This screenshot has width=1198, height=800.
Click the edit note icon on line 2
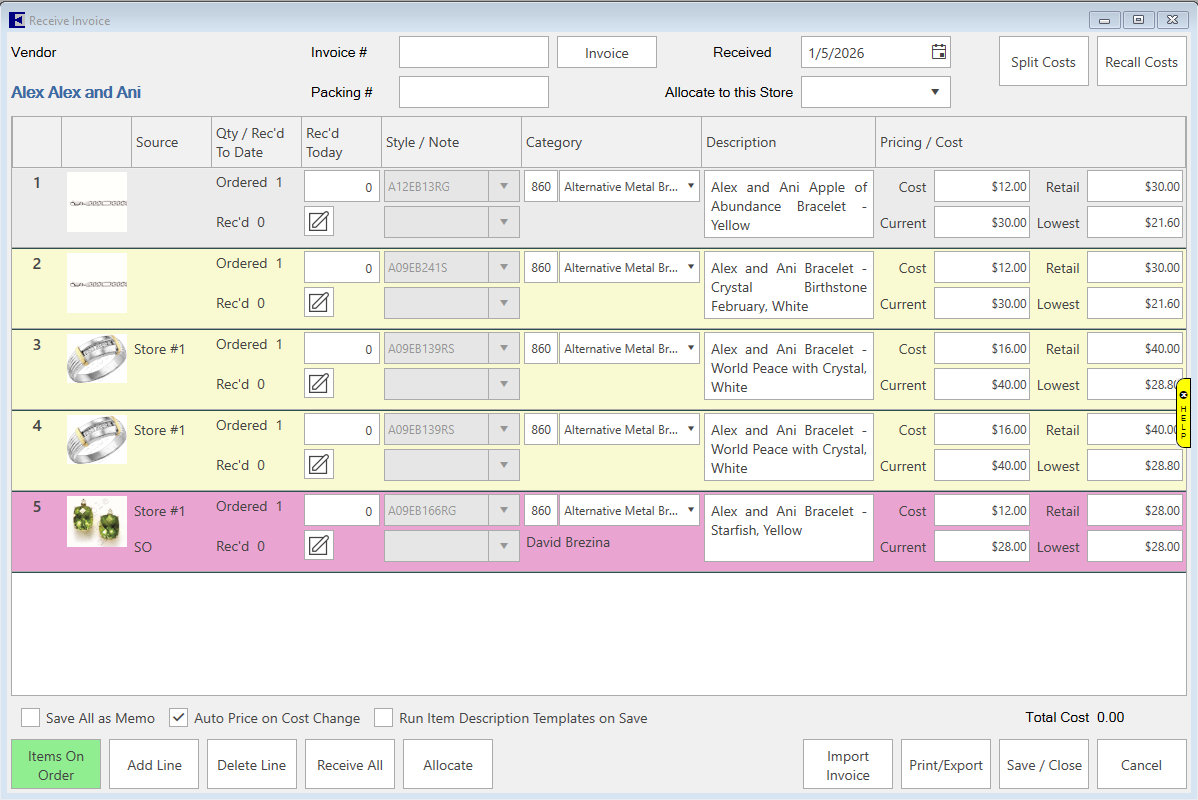[319, 302]
